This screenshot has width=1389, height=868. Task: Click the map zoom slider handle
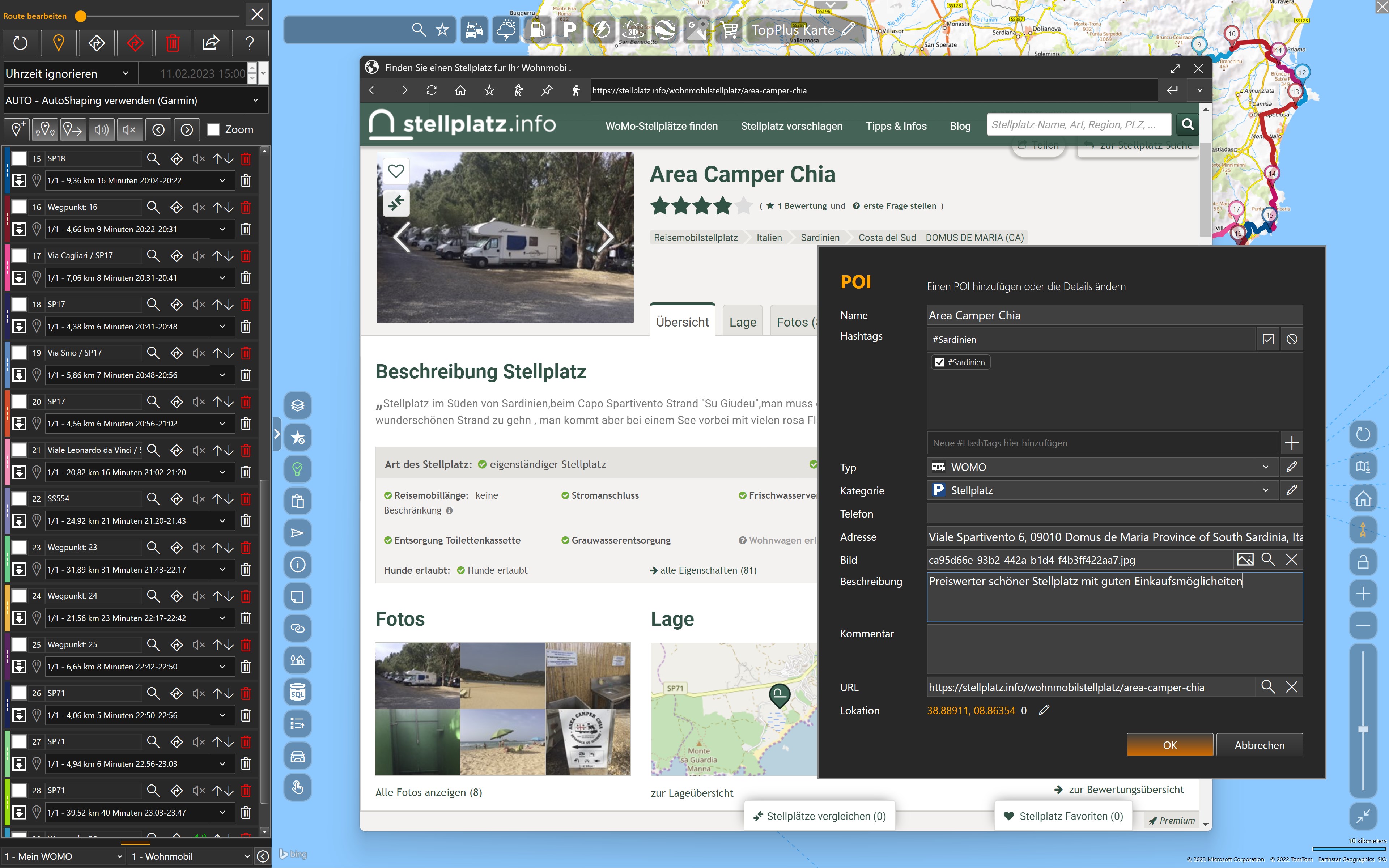pyautogui.click(x=1363, y=729)
